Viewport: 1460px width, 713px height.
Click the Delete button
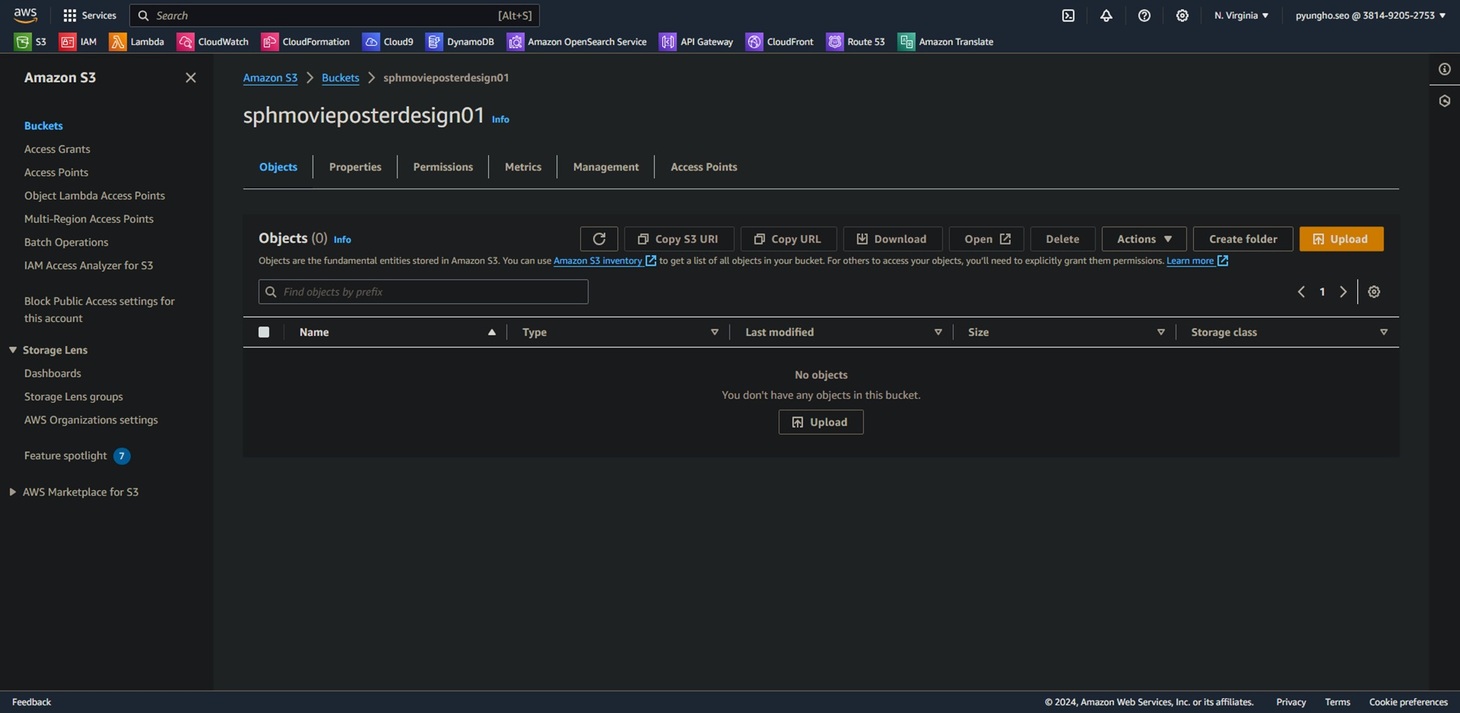pos(1062,239)
